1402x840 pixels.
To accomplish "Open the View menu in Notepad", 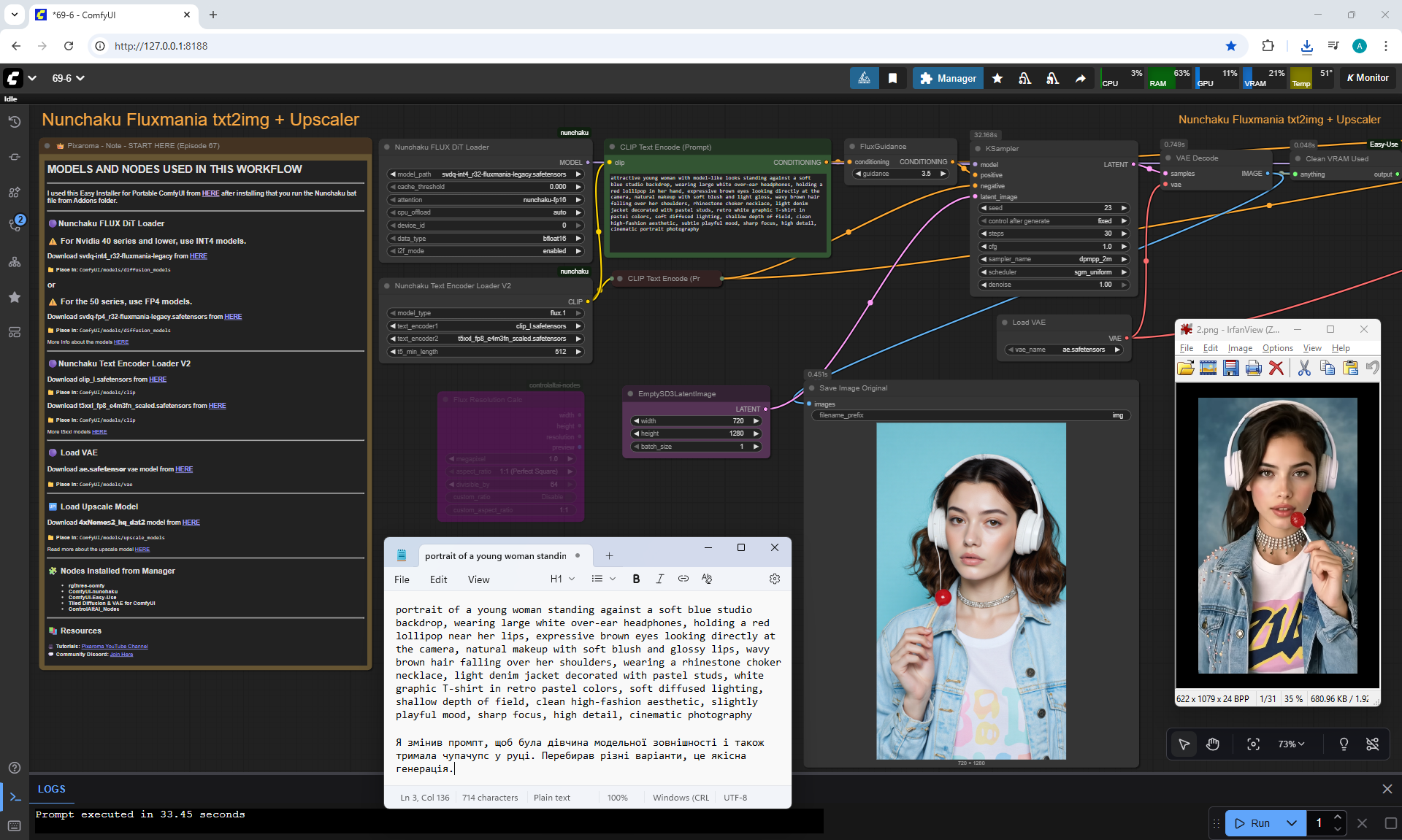I will point(478,579).
